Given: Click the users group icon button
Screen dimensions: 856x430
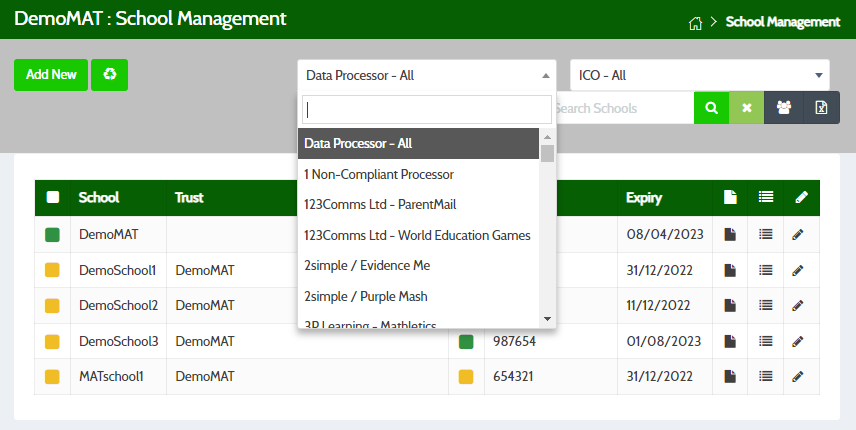Looking at the screenshot, I should point(781,108).
